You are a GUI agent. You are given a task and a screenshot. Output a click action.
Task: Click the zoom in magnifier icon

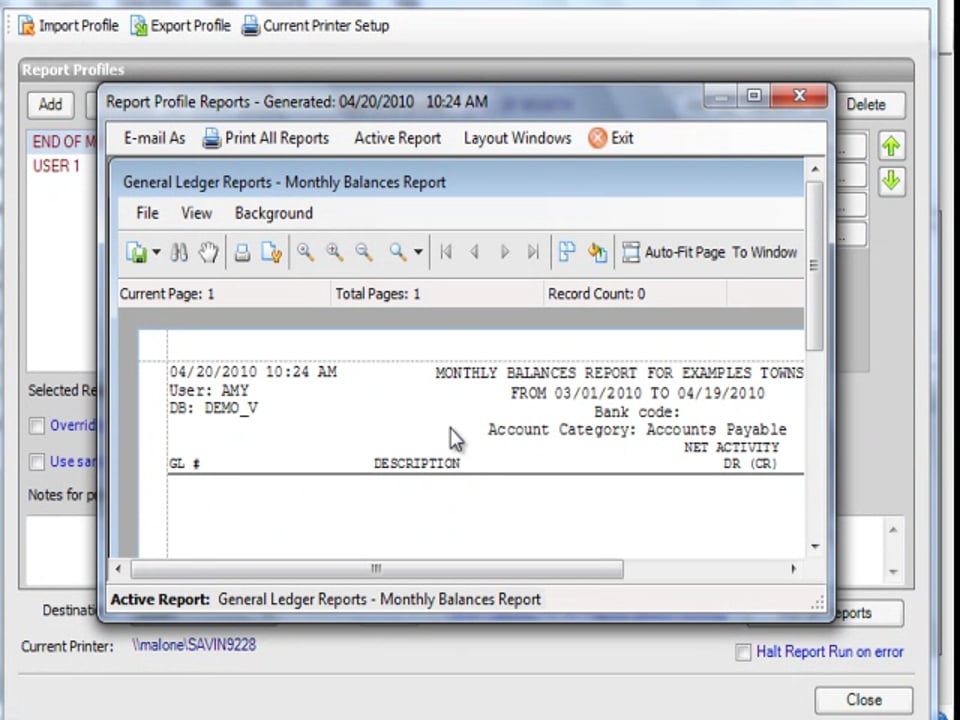334,252
